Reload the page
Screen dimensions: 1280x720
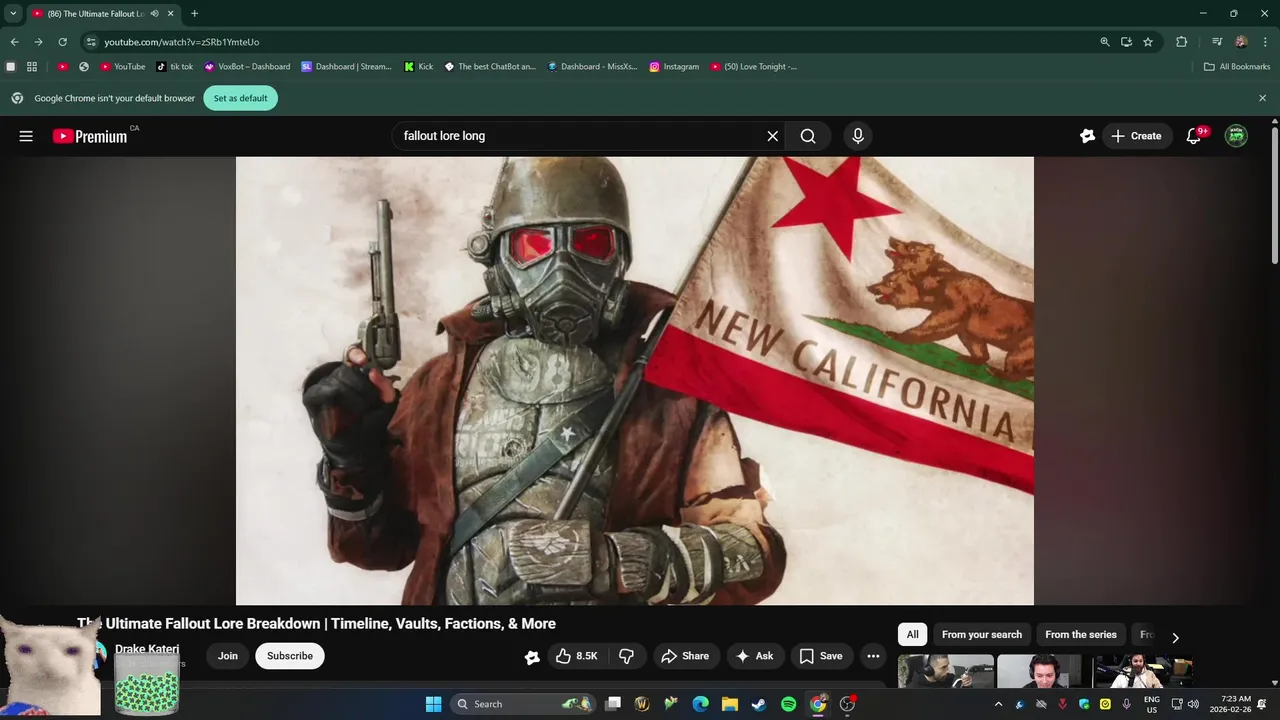click(x=62, y=42)
